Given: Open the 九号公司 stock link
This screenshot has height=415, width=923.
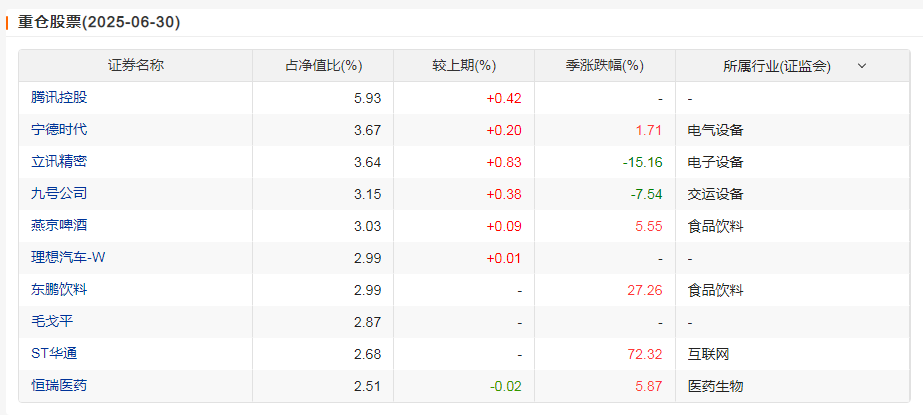Looking at the screenshot, I should click(x=59, y=194).
